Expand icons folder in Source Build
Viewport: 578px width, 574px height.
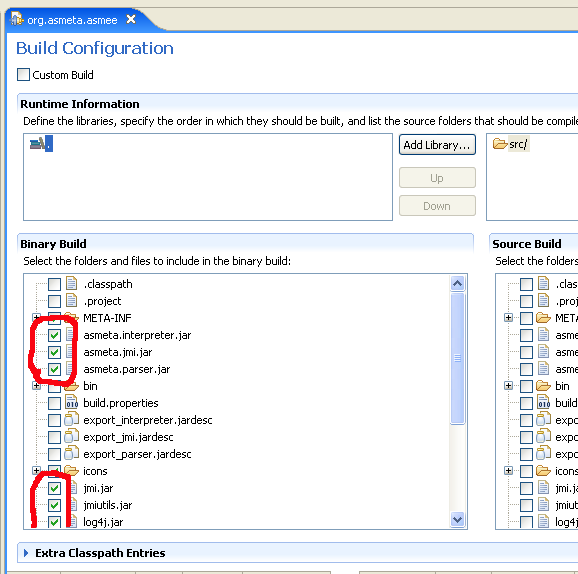point(508,470)
